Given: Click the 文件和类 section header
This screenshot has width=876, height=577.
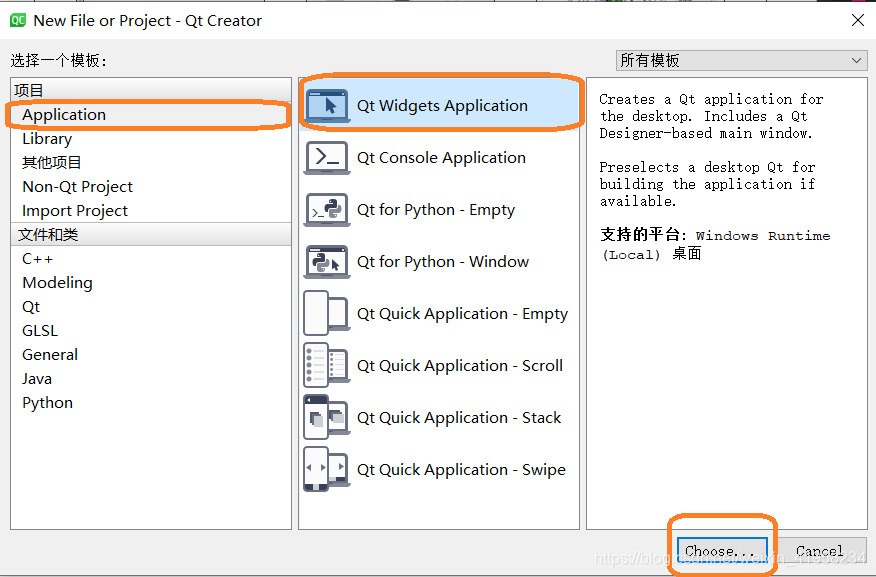Looking at the screenshot, I should tap(151, 235).
